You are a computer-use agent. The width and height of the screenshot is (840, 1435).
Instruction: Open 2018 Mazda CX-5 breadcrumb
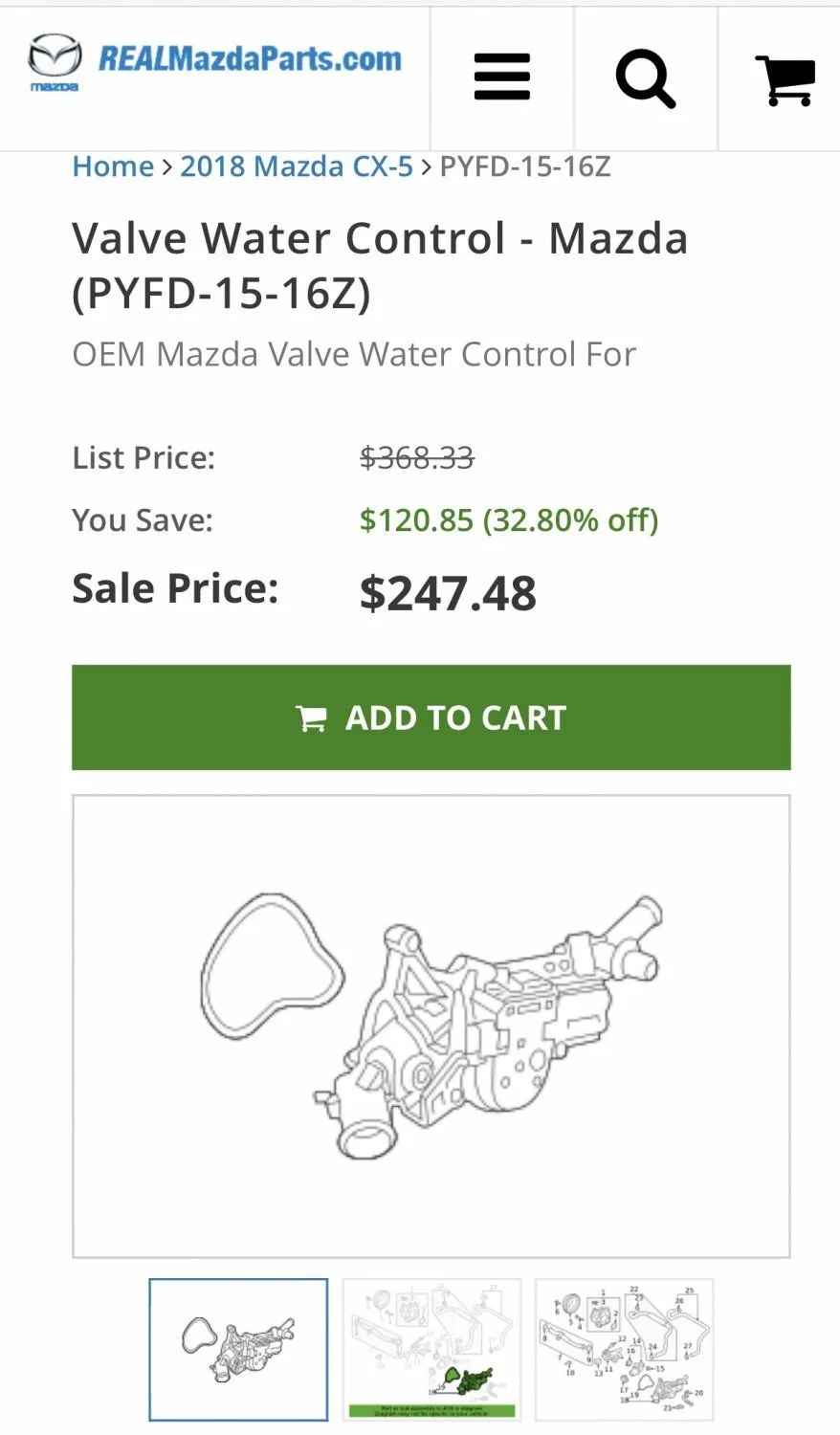pos(297,166)
